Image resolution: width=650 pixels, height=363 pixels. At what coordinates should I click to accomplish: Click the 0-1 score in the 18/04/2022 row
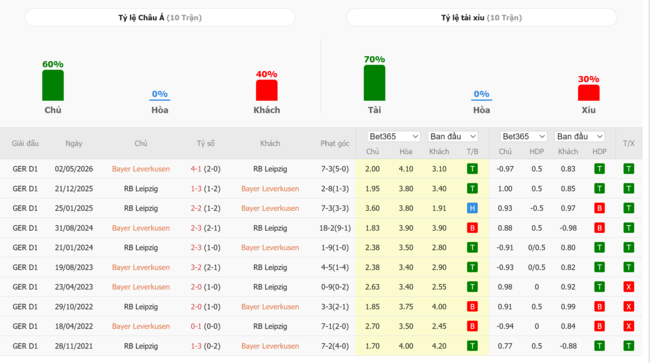click(x=196, y=326)
